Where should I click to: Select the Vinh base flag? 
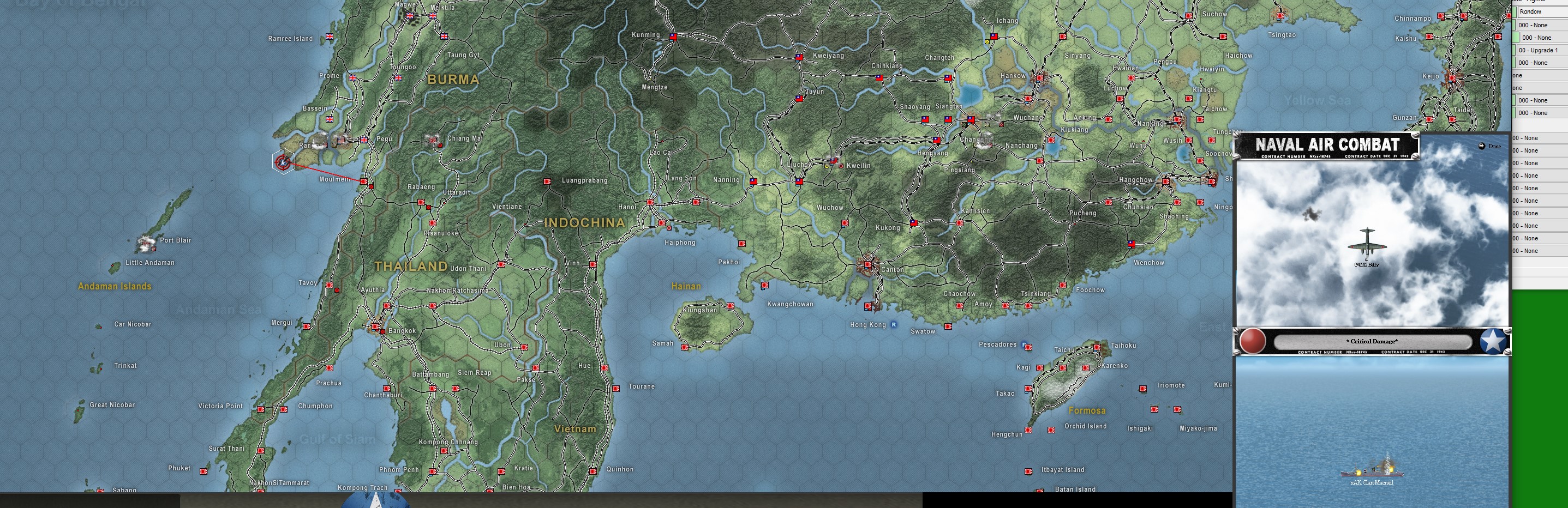tap(593, 265)
